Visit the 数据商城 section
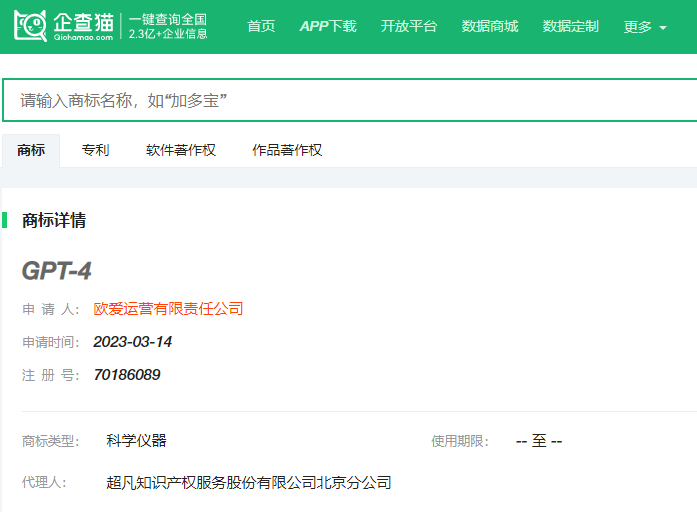The width and height of the screenshot is (697, 512). tap(490, 26)
